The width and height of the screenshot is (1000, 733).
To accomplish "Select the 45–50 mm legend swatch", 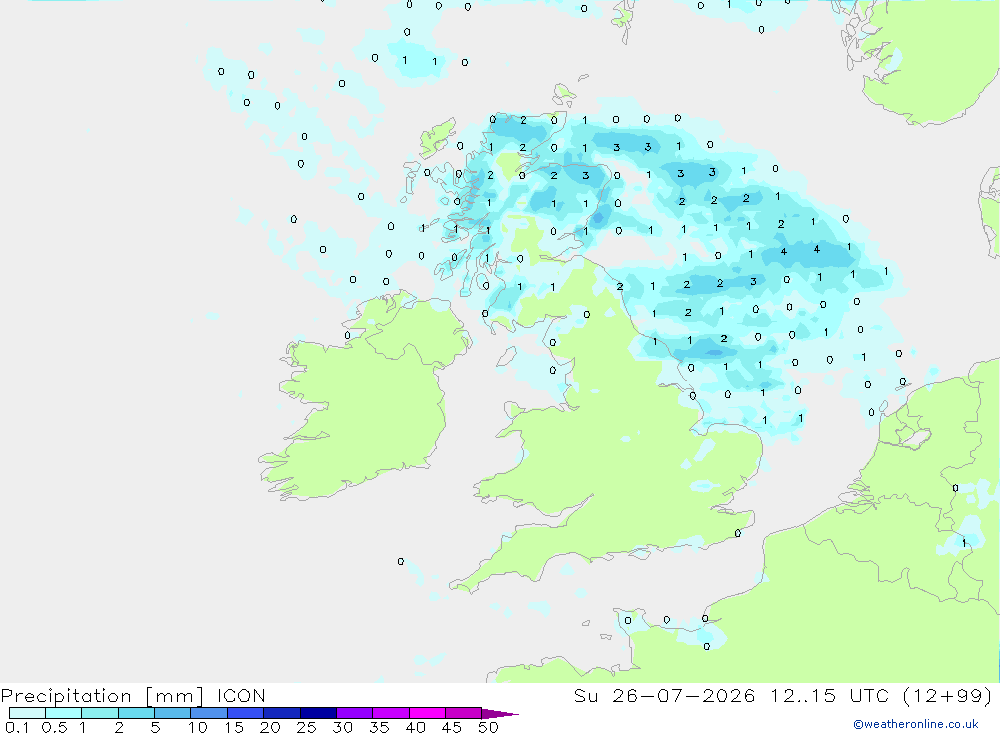I will (x=464, y=713).
